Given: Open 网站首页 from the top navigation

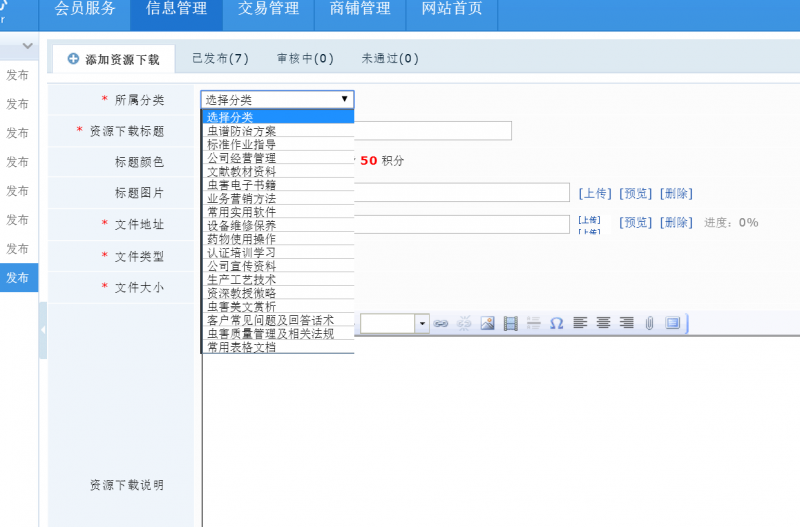Looking at the screenshot, I should 452,9.
